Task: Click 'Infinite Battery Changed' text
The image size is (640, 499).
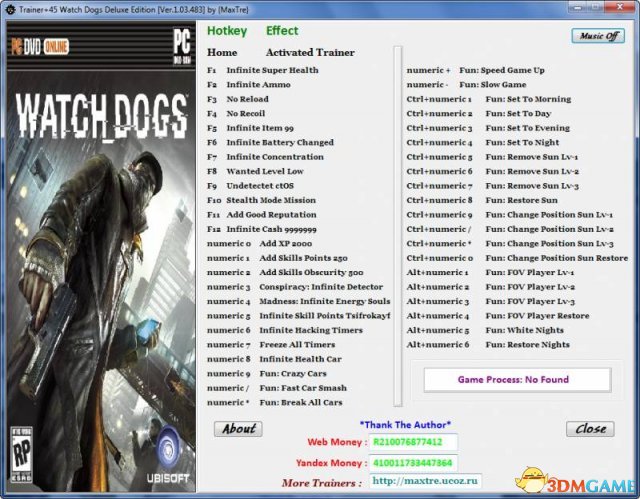Action: point(280,142)
